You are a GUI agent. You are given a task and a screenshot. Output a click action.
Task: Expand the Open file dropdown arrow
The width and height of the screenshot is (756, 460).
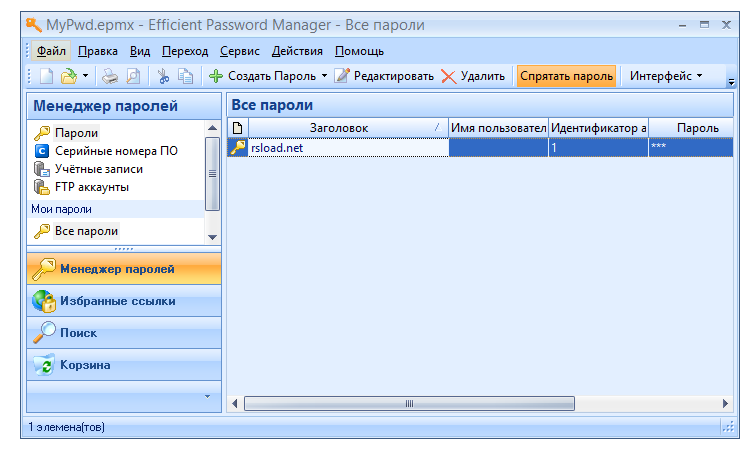click(x=85, y=76)
